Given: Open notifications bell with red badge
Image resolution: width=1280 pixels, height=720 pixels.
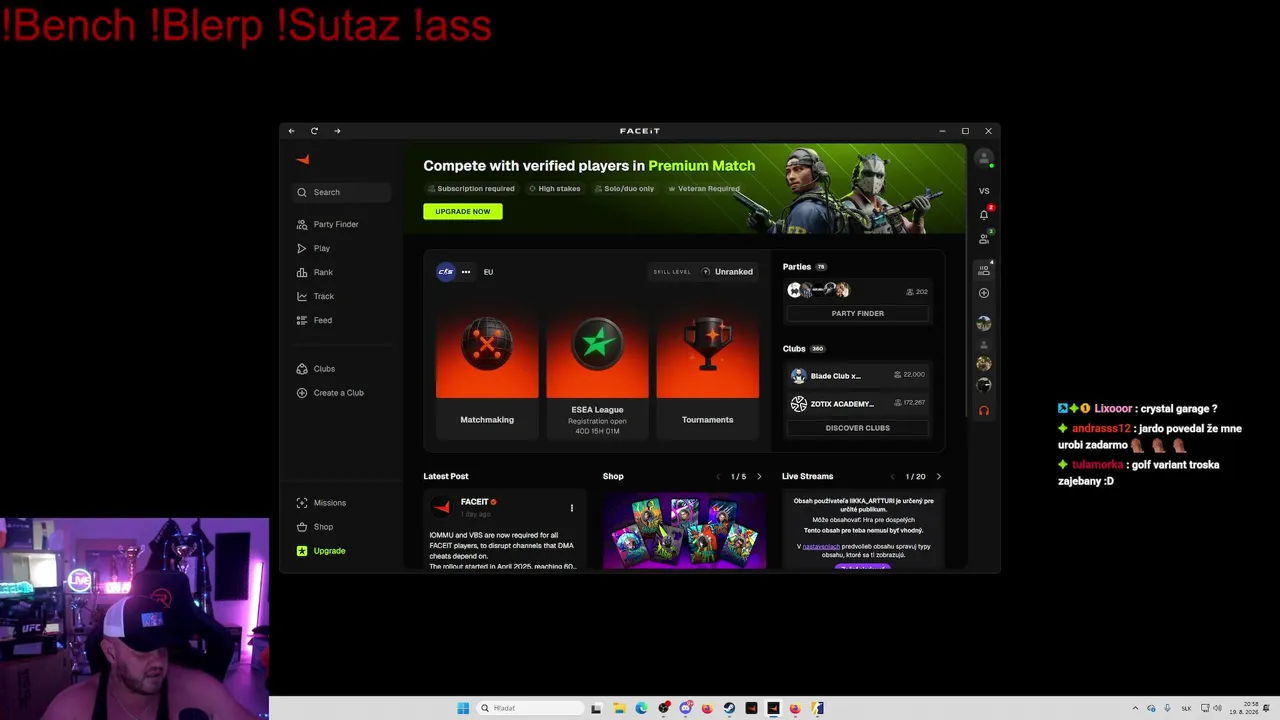Looking at the screenshot, I should [984, 214].
